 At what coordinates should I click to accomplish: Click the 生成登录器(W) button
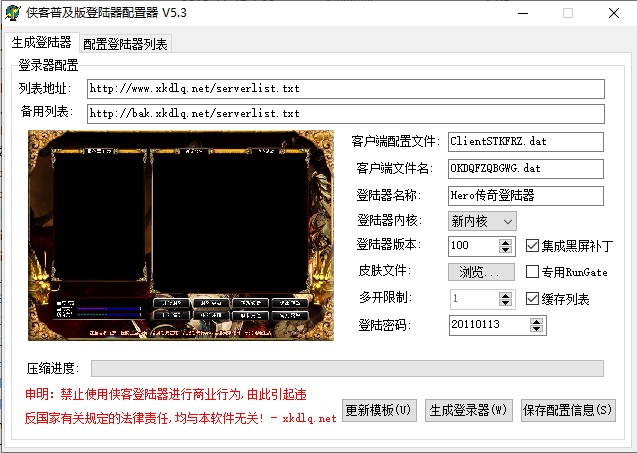point(468,411)
